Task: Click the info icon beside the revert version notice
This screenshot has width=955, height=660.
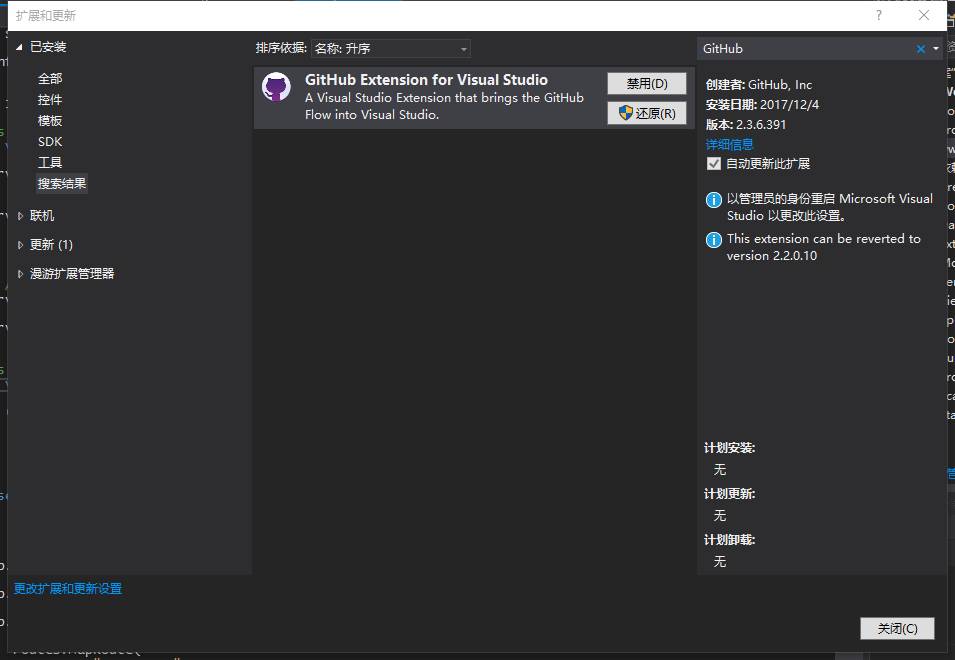Action: [713, 240]
